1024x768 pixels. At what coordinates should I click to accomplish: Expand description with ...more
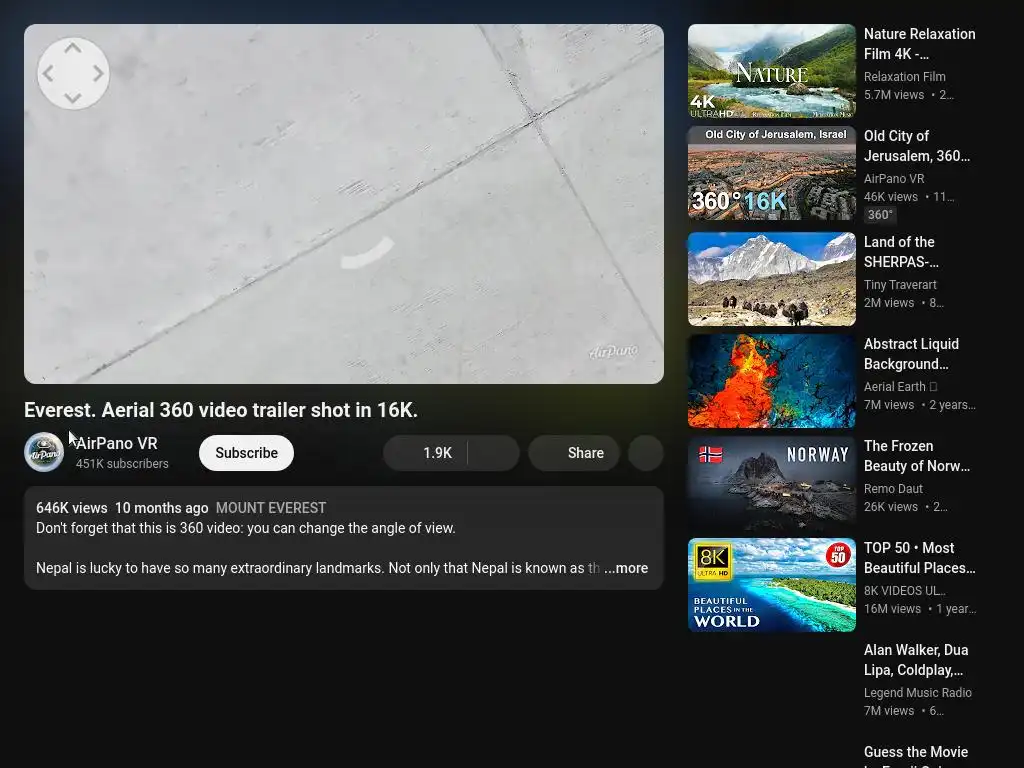pos(626,568)
